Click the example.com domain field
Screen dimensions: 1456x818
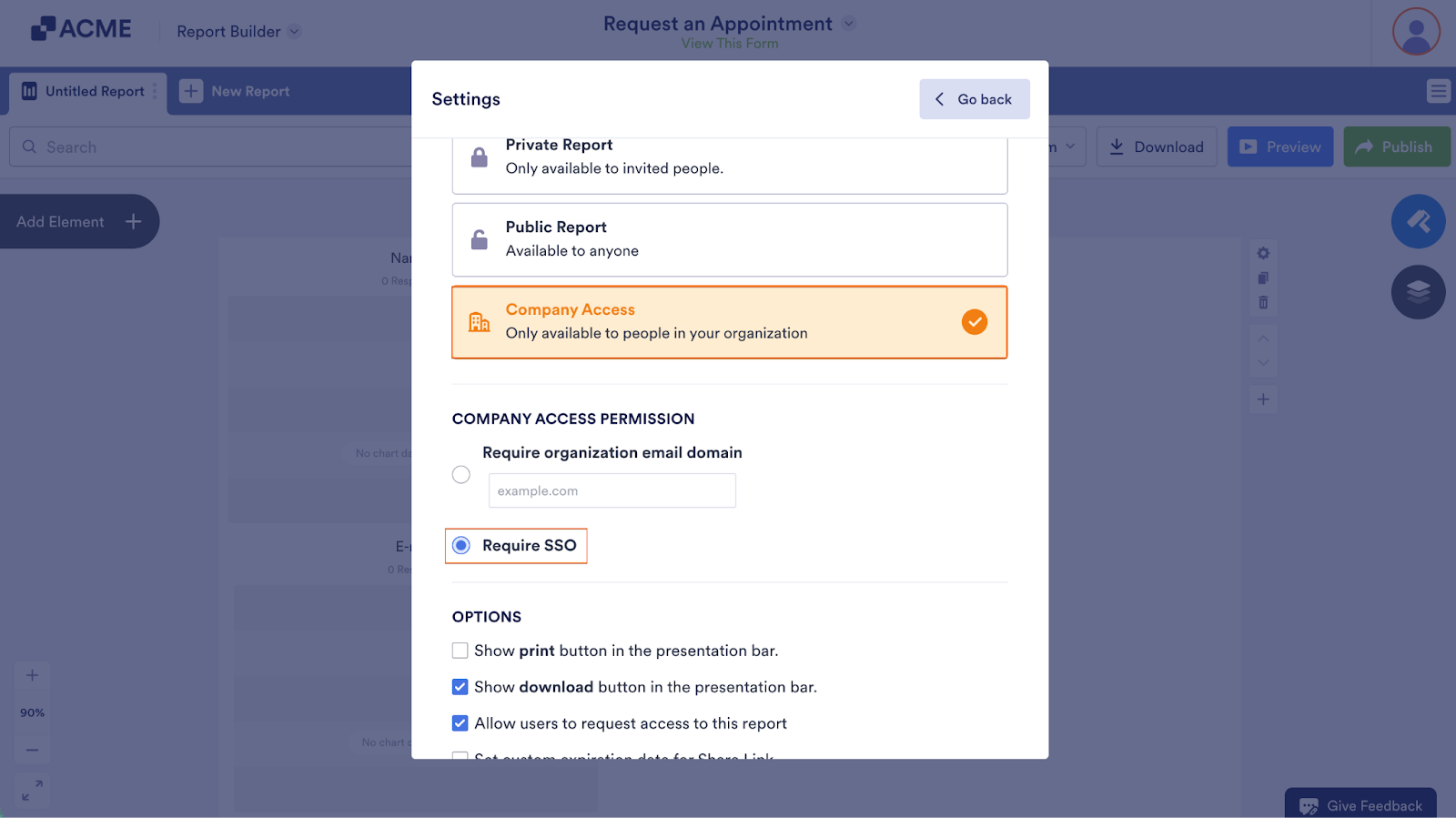[612, 490]
